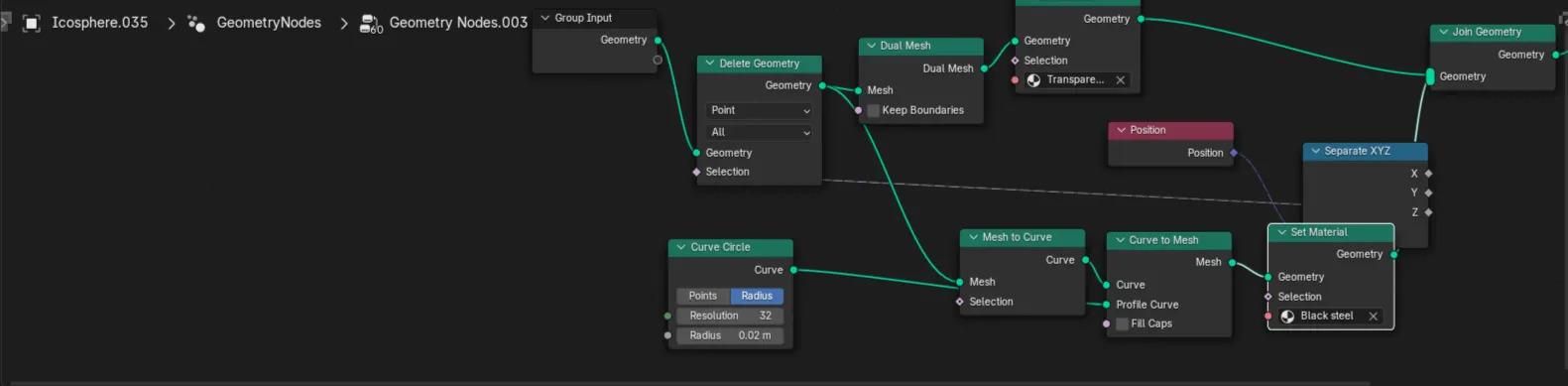Viewport: 1568px width, 386px height.
Task: Click the GeometryNodes modifier icon in breadcrumb
Action: [x=196, y=23]
